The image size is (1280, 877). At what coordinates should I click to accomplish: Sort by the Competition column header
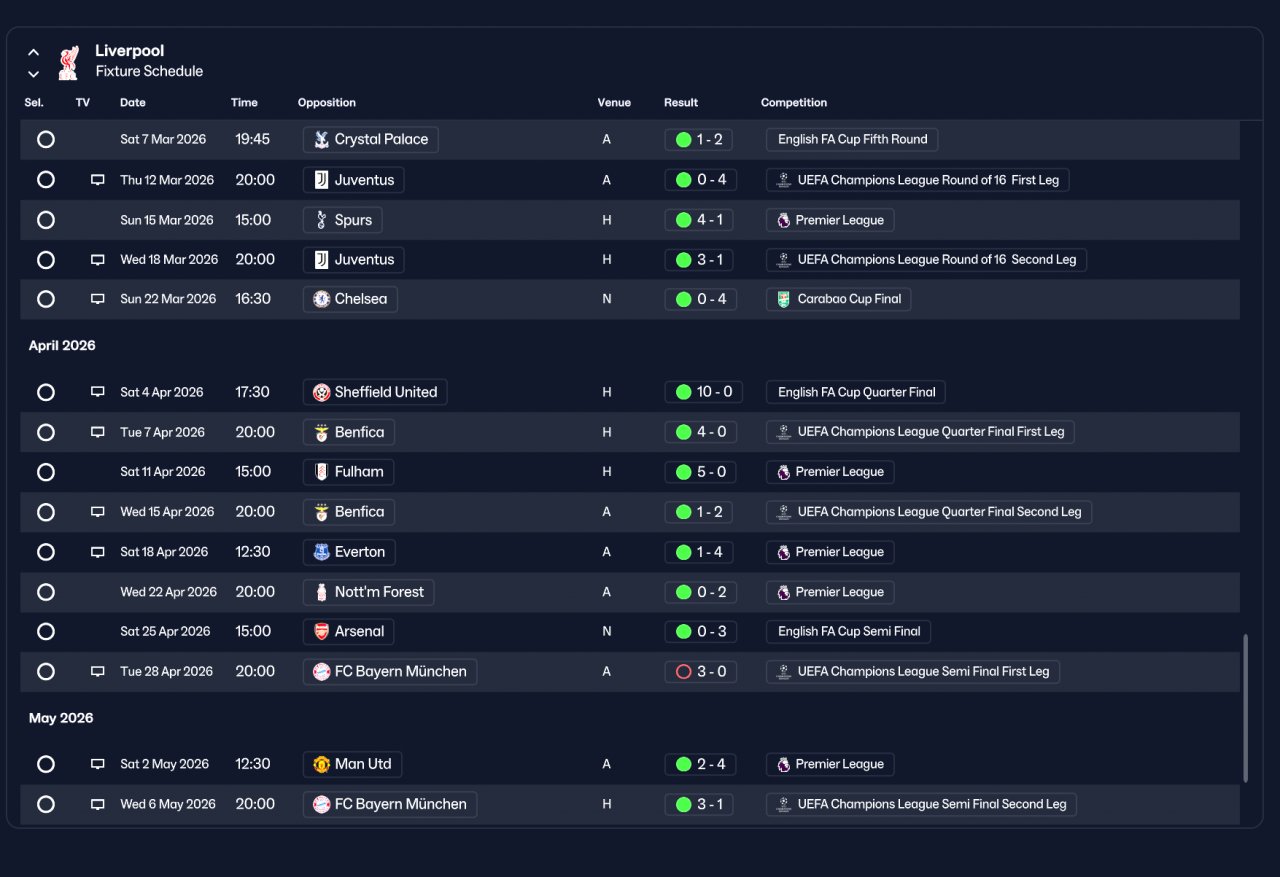[794, 103]
